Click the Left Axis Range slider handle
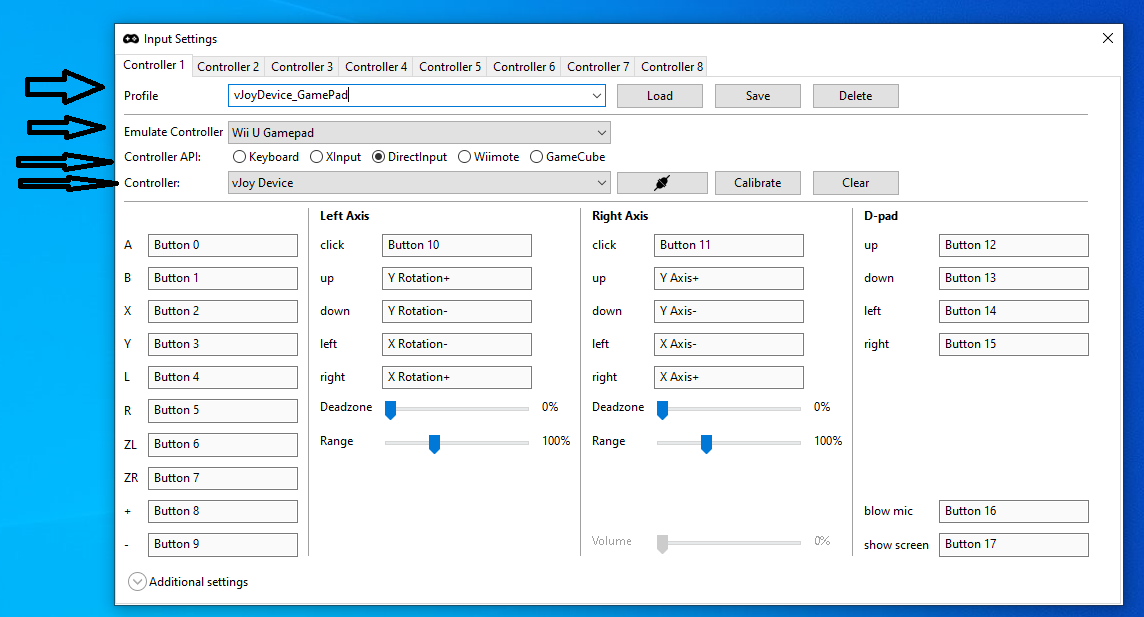This screenshot has width=1144, height=617. click(x=434, y=443)
